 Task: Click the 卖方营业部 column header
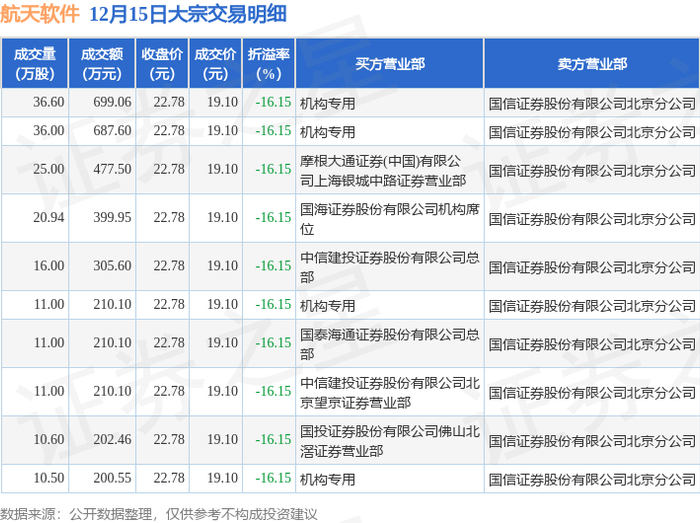592,64
